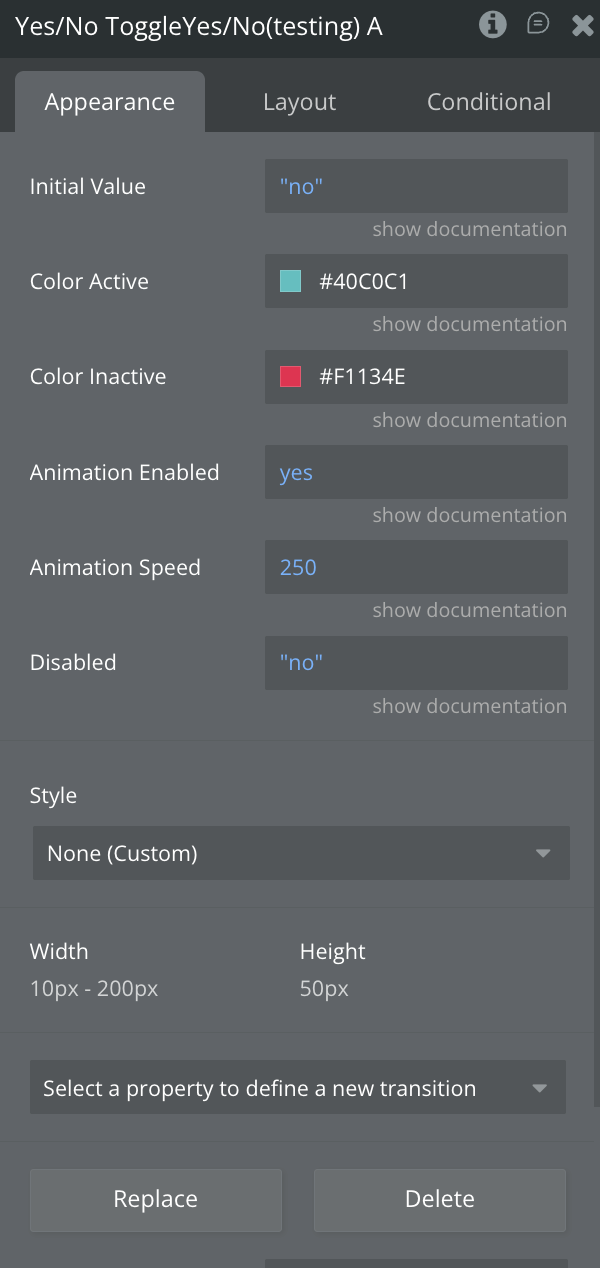Switch to the Layout tab
This screenshot has height=1268, width=600.
click(299, 102)
